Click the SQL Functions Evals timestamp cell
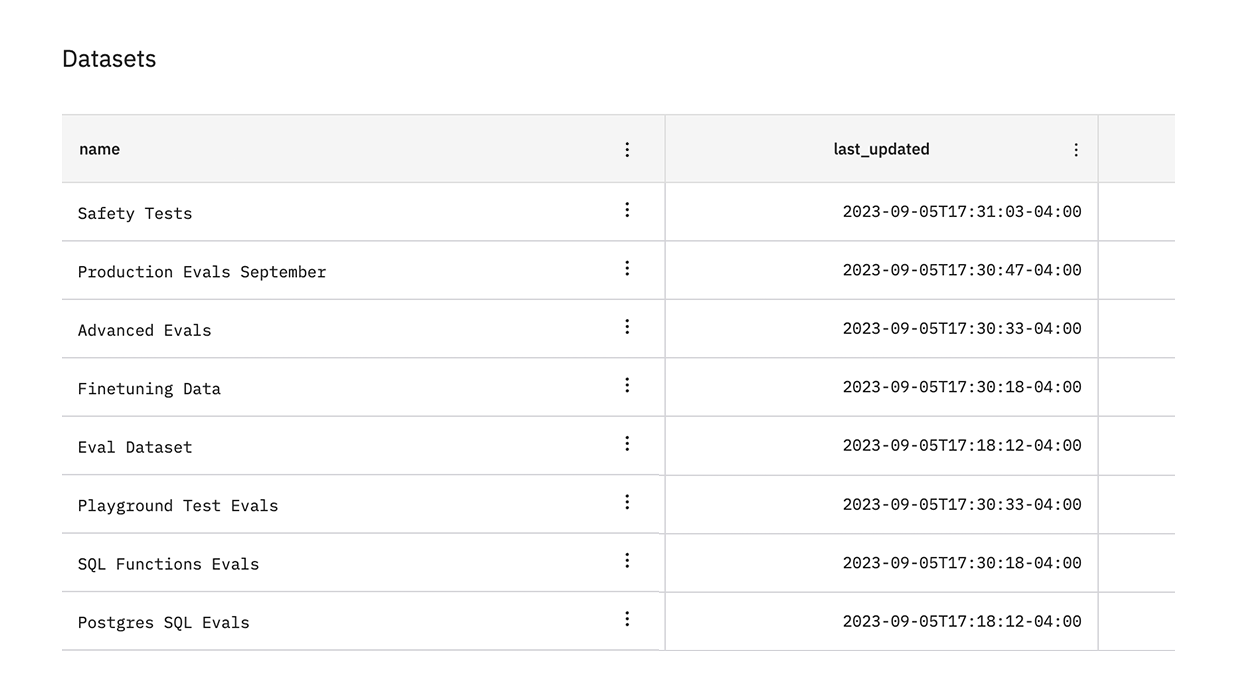This screenshot has width=1236, height=700. (962, 563)
